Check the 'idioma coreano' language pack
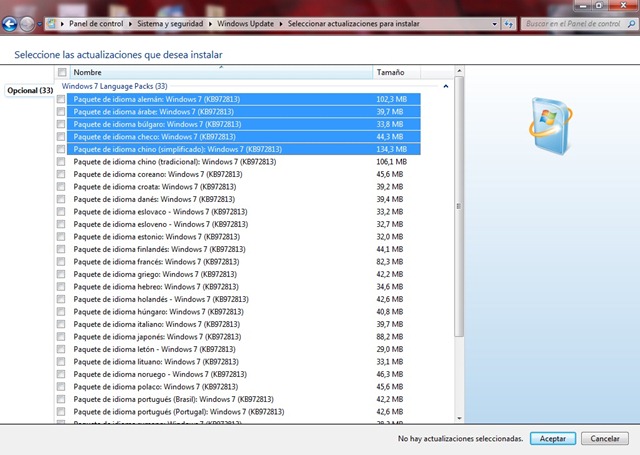Viewport: 640px width, 455px height. point(61,174)
